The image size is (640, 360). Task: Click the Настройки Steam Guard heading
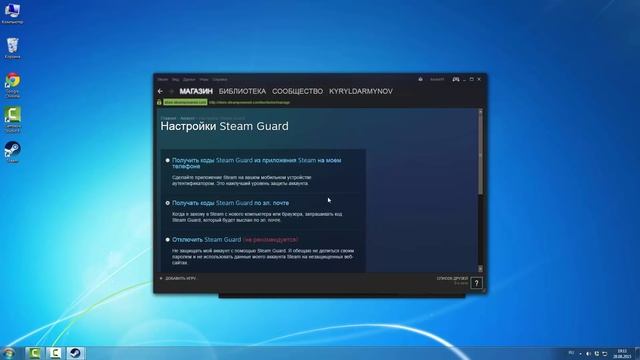(x=224, y=126)
